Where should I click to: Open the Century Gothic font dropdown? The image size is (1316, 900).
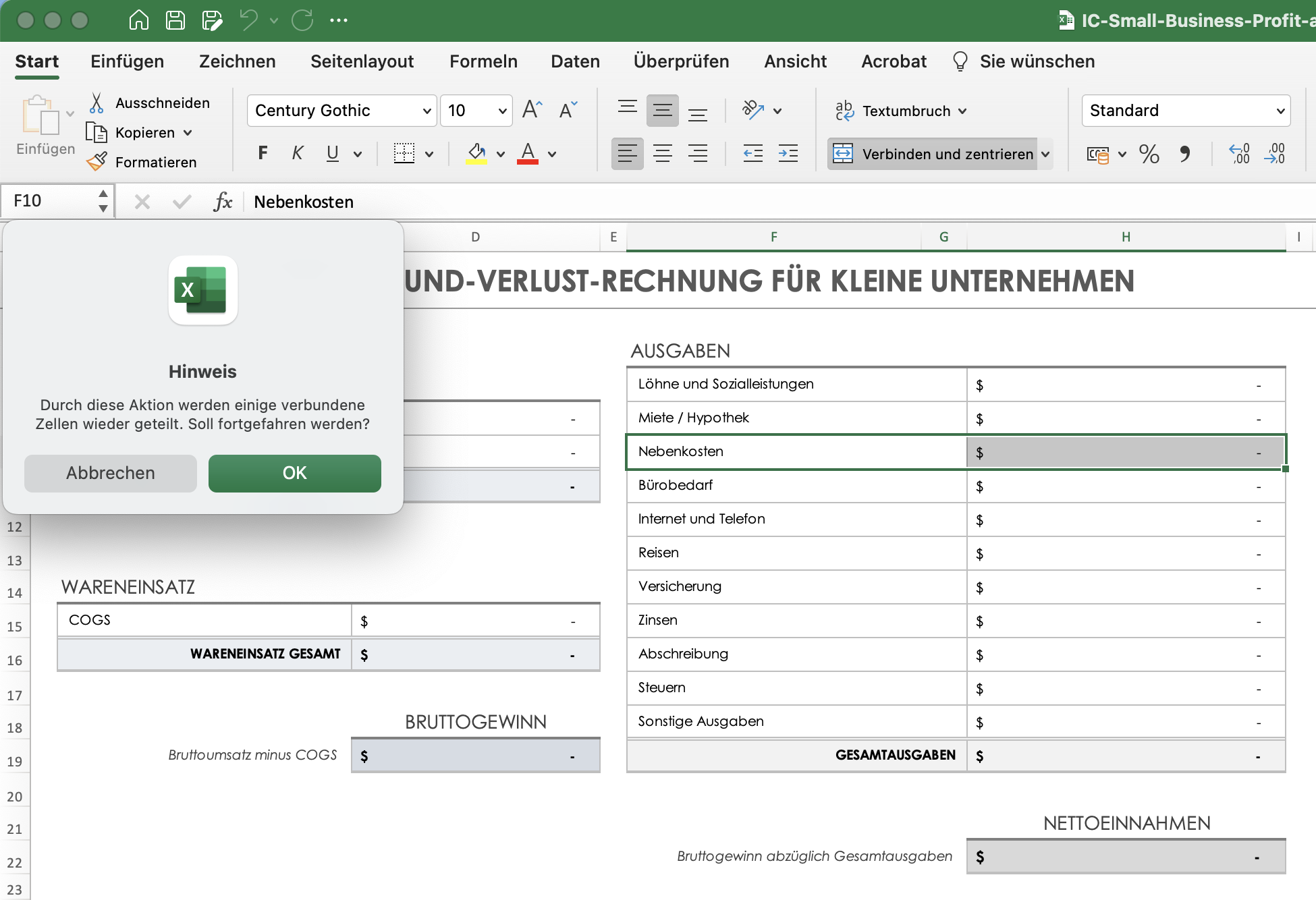click(426, 111)
